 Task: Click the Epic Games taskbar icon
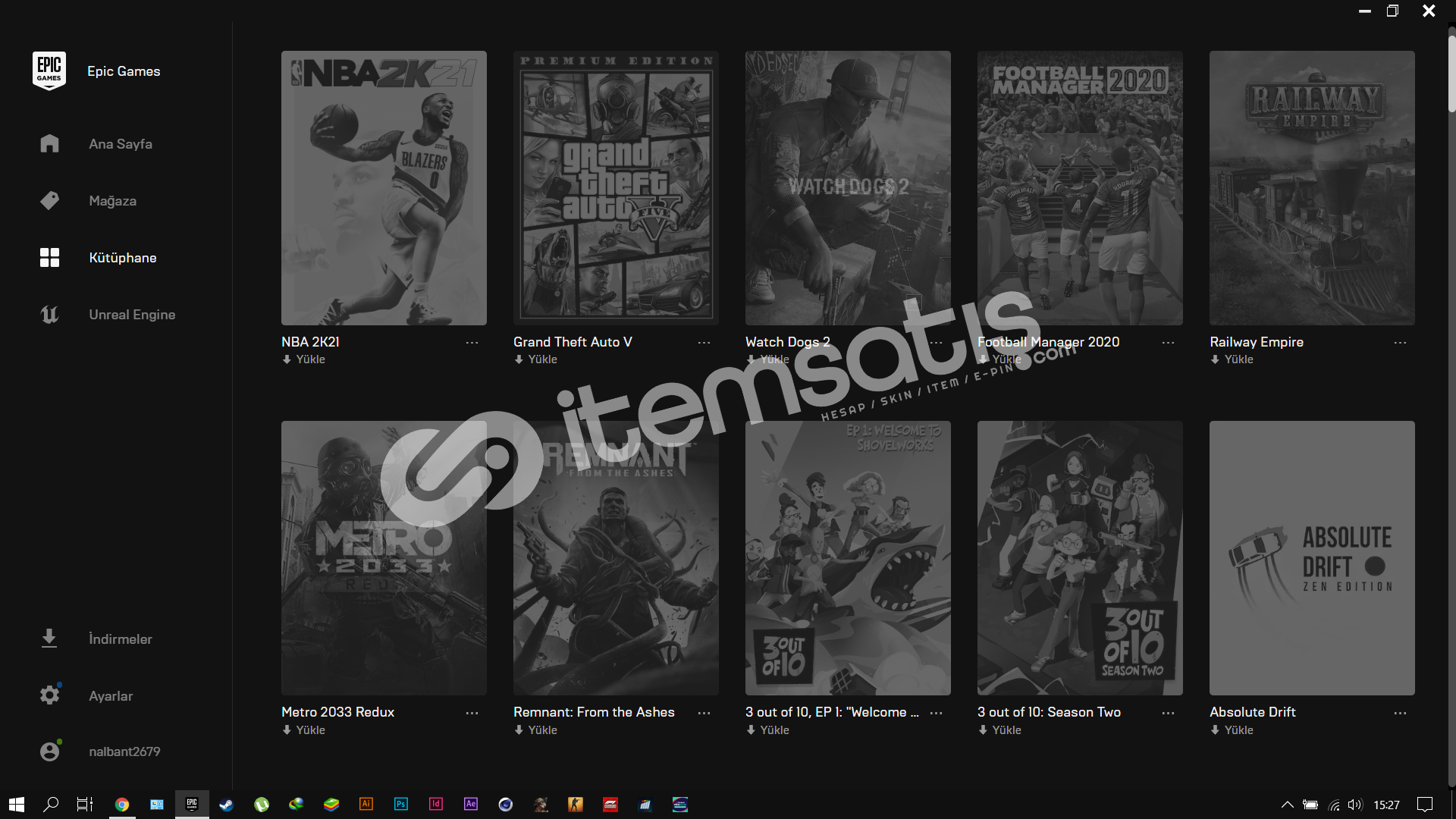coord(192,805)
